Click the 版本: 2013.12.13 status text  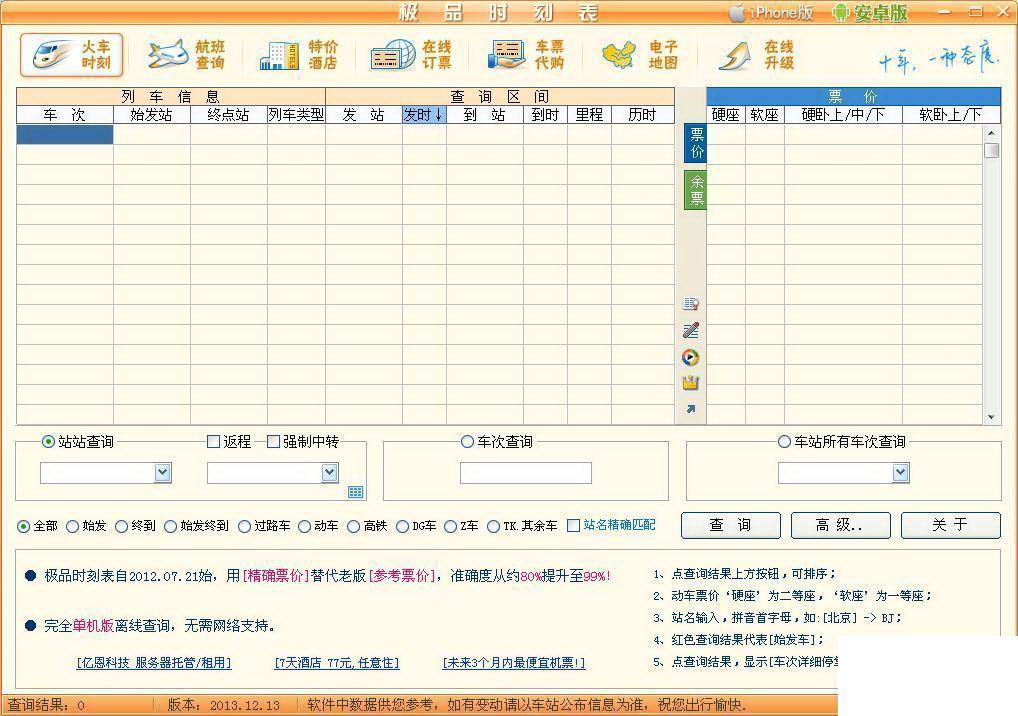click(223, 705)
